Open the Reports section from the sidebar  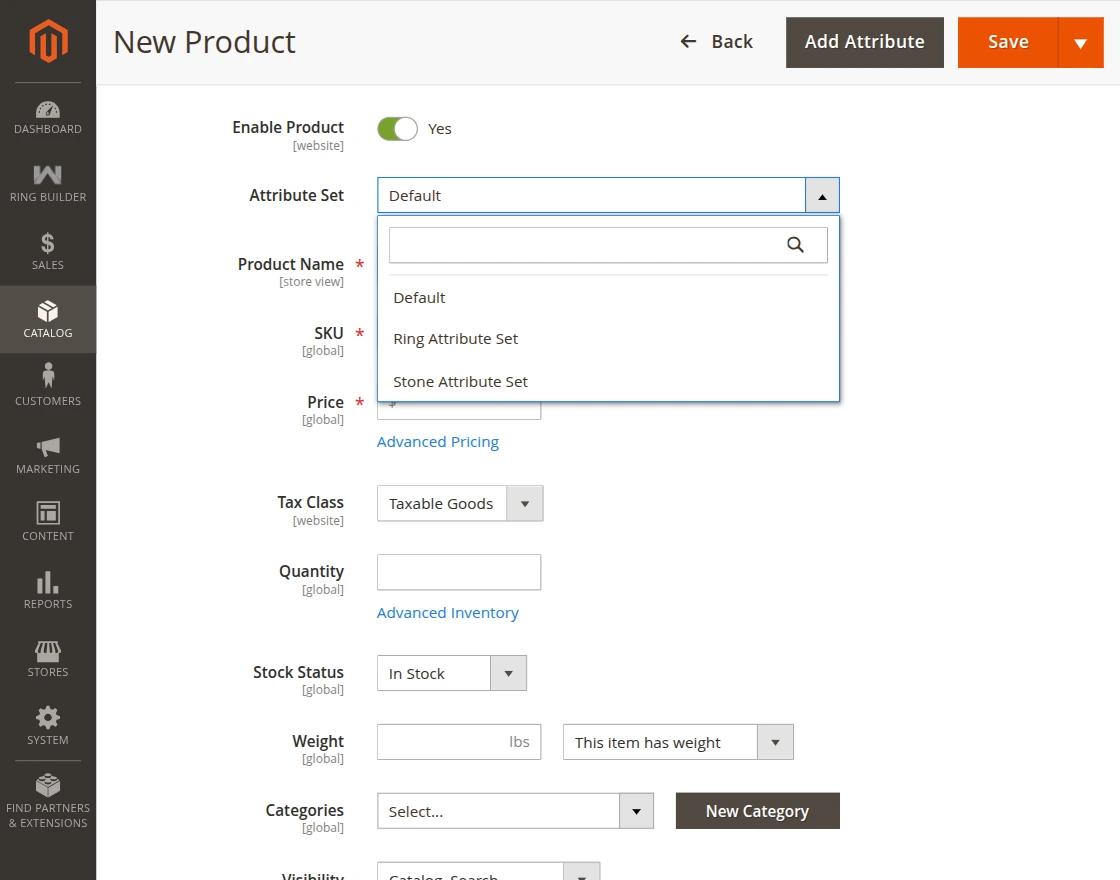47,588
